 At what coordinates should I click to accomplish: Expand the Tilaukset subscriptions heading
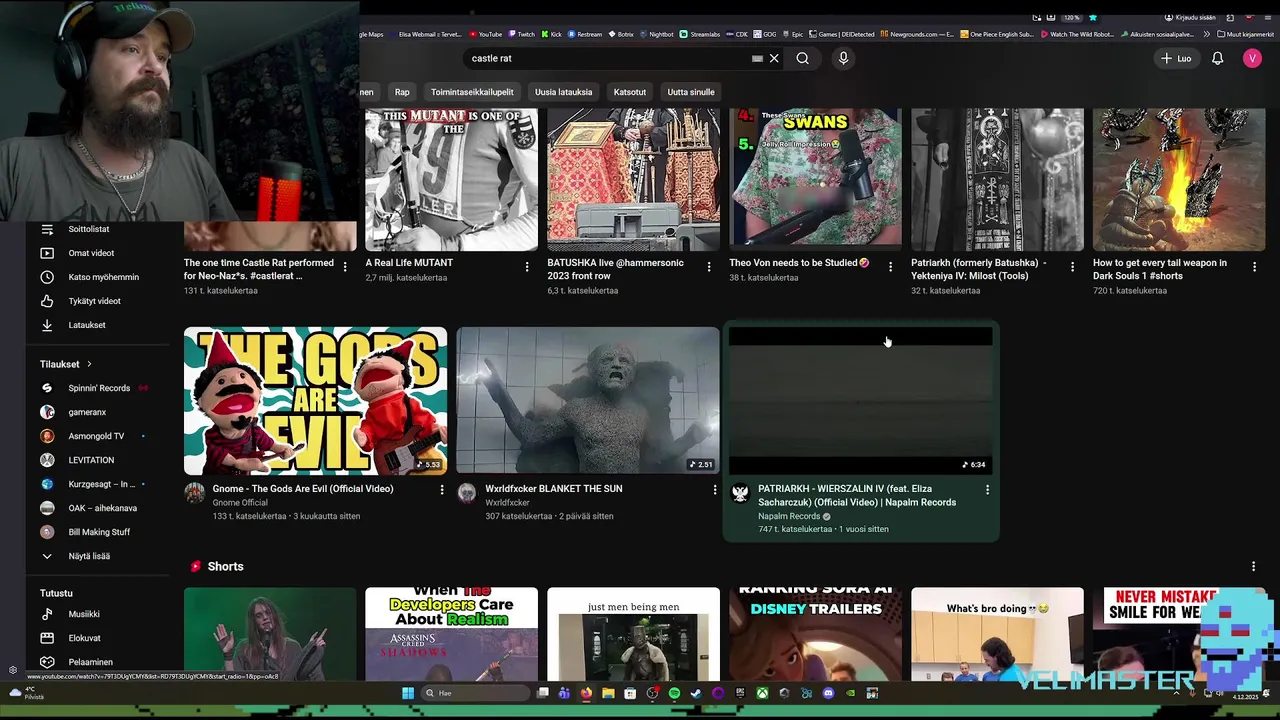pos(66,364)
